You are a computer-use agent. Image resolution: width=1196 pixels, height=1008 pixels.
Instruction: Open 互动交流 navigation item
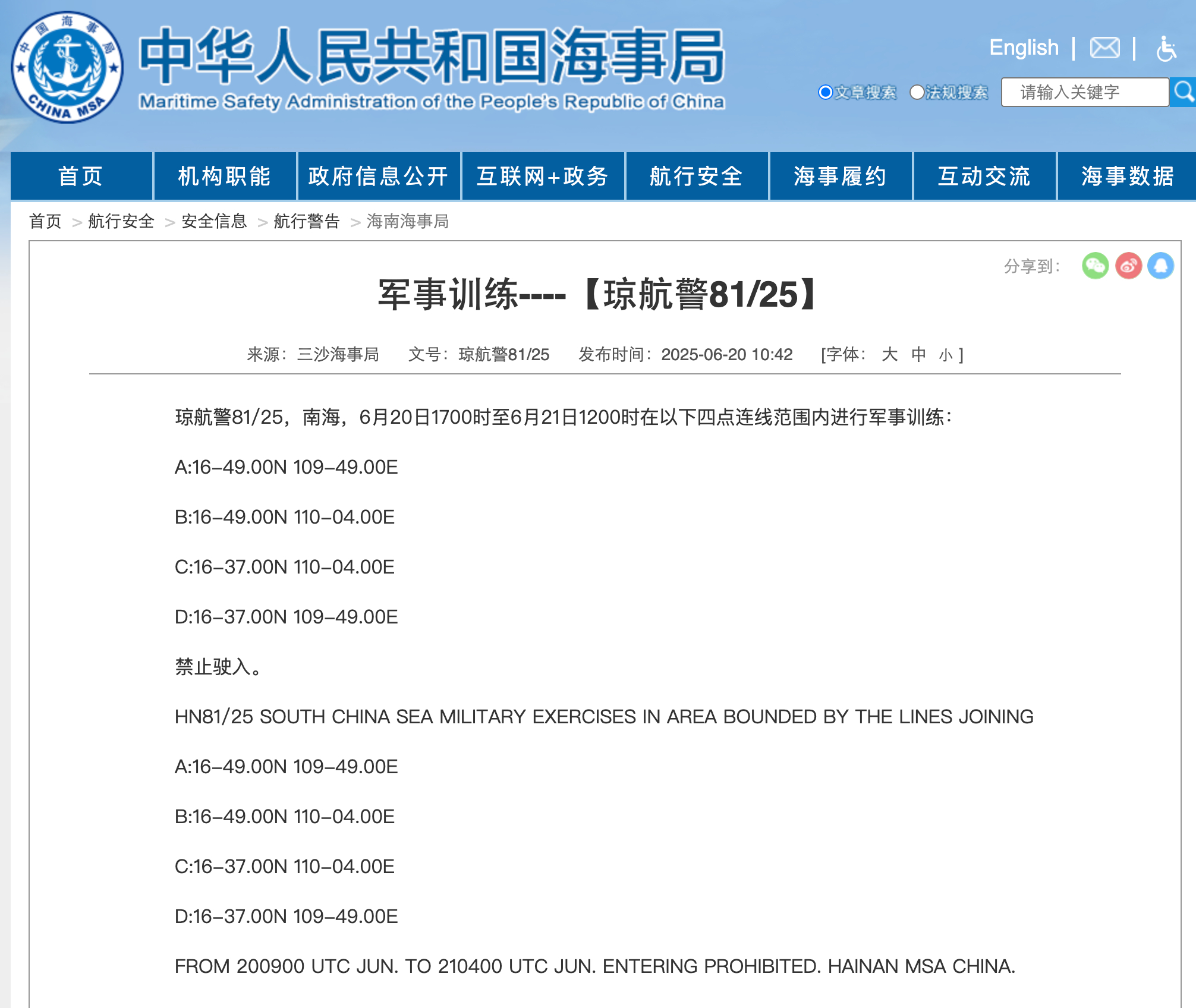tap(984, 176)
